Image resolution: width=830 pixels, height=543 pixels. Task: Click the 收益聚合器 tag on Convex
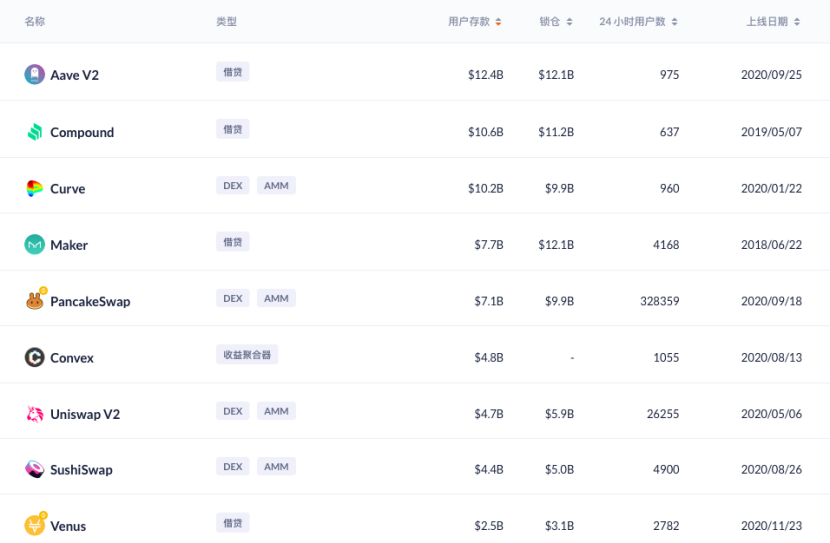click(247, 355)
